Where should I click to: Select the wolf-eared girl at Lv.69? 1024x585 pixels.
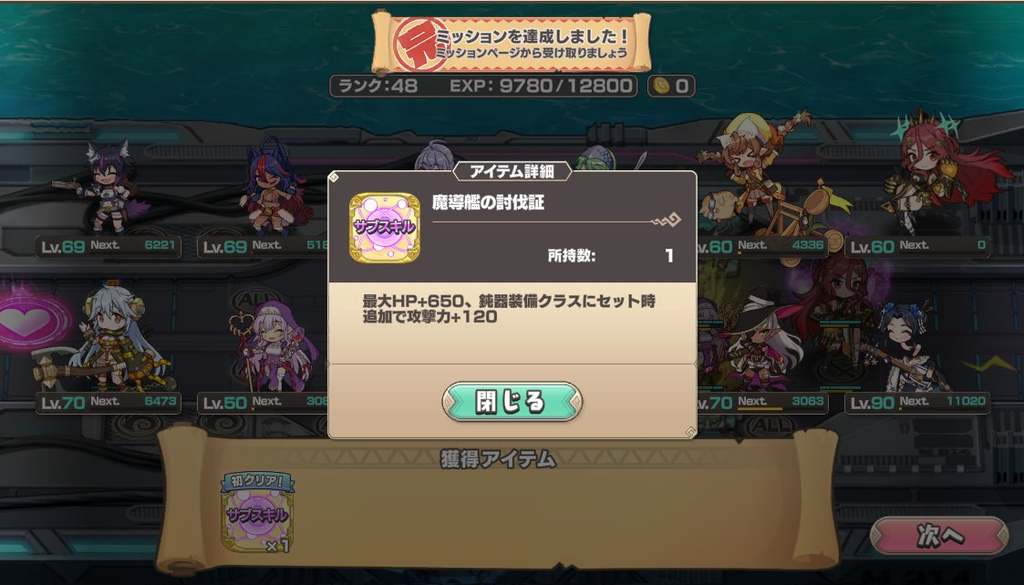coord(108,187)
